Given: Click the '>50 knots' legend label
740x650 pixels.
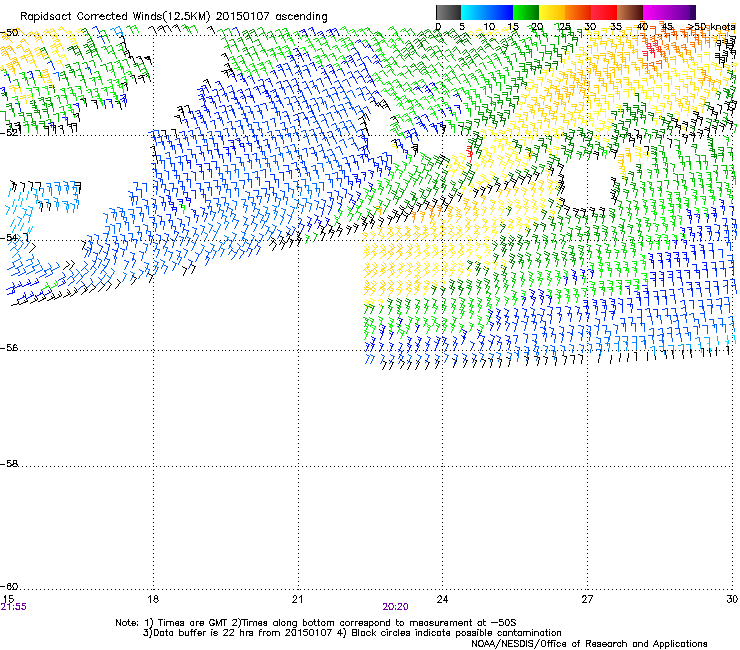Looking at the screenshot, I should [711, 26].
